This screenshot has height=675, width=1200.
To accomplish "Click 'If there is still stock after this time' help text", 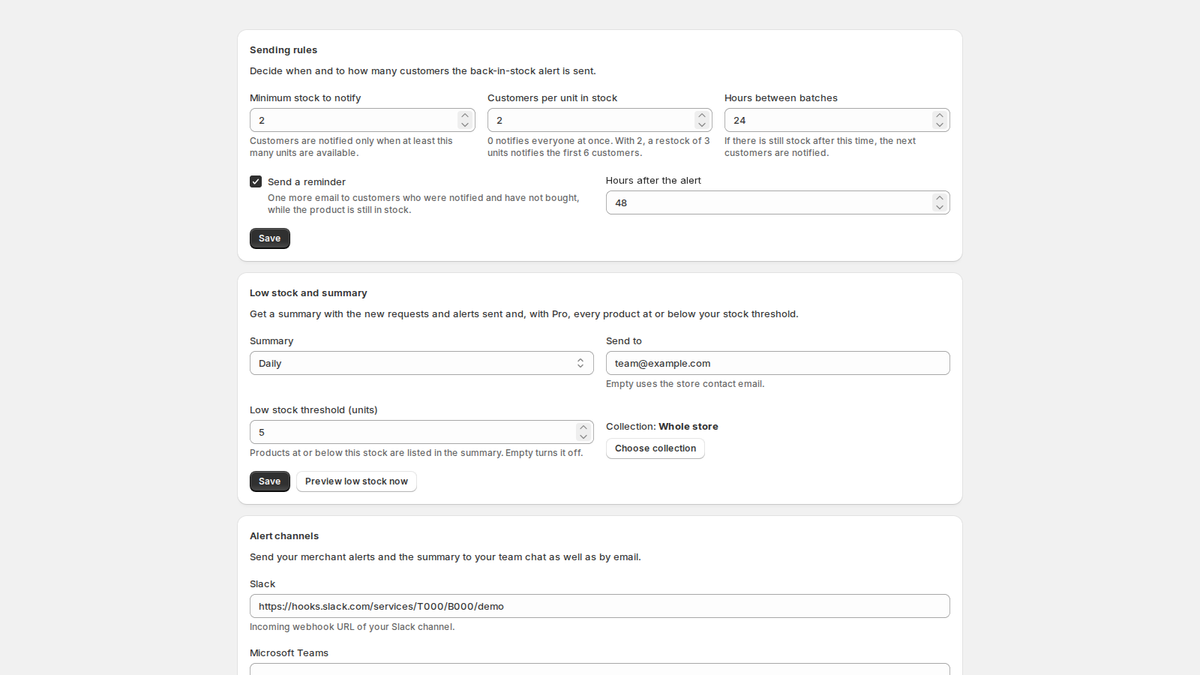I will click(x=820, y=147).
